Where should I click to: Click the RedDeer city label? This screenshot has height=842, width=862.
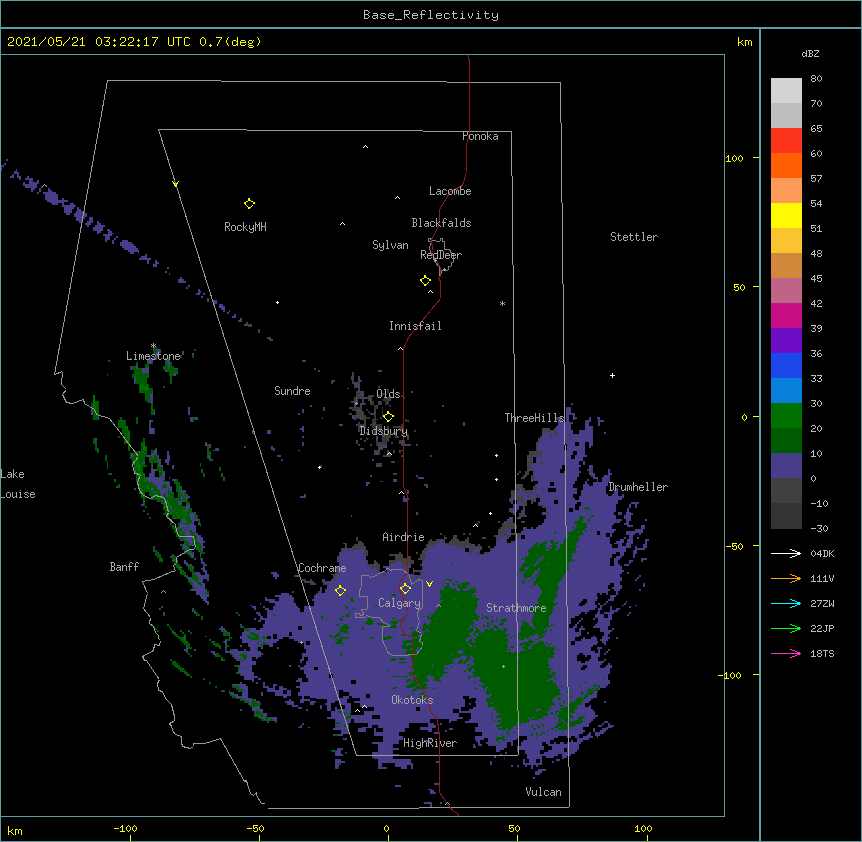tap(441, 255)
